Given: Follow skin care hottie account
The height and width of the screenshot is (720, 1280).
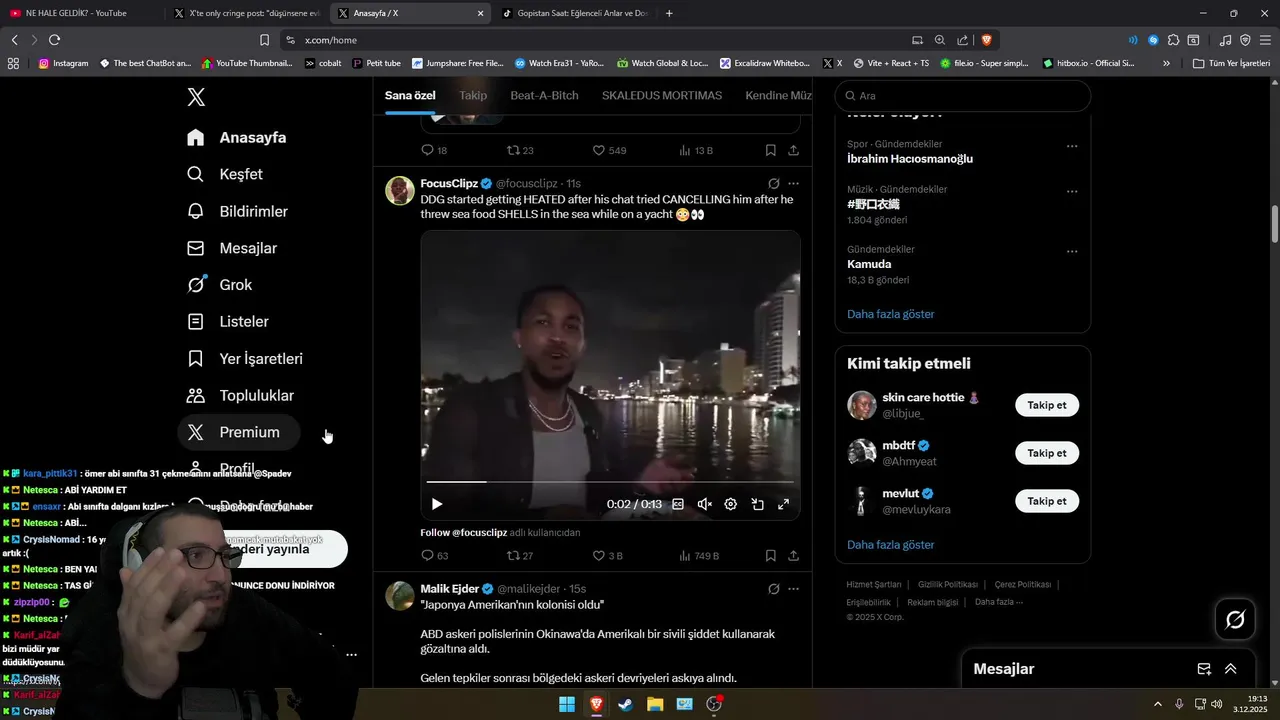Looking at the screenshot, I should 1047,405.
